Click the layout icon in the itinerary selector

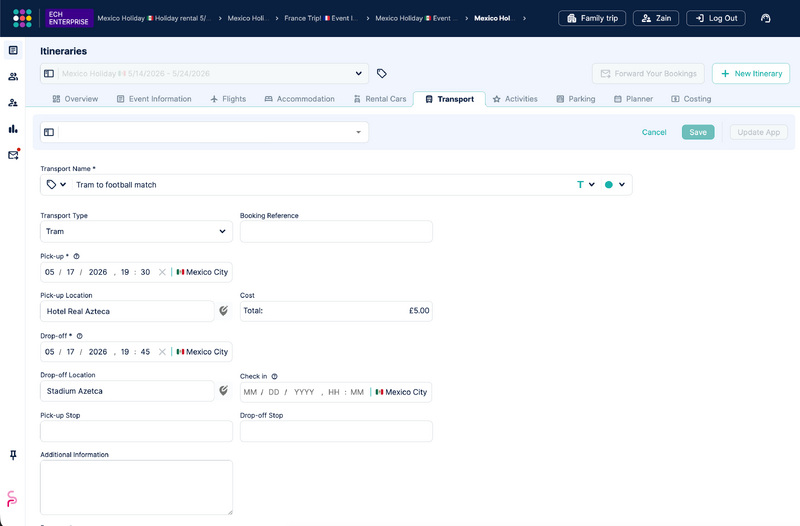(49, 73)
